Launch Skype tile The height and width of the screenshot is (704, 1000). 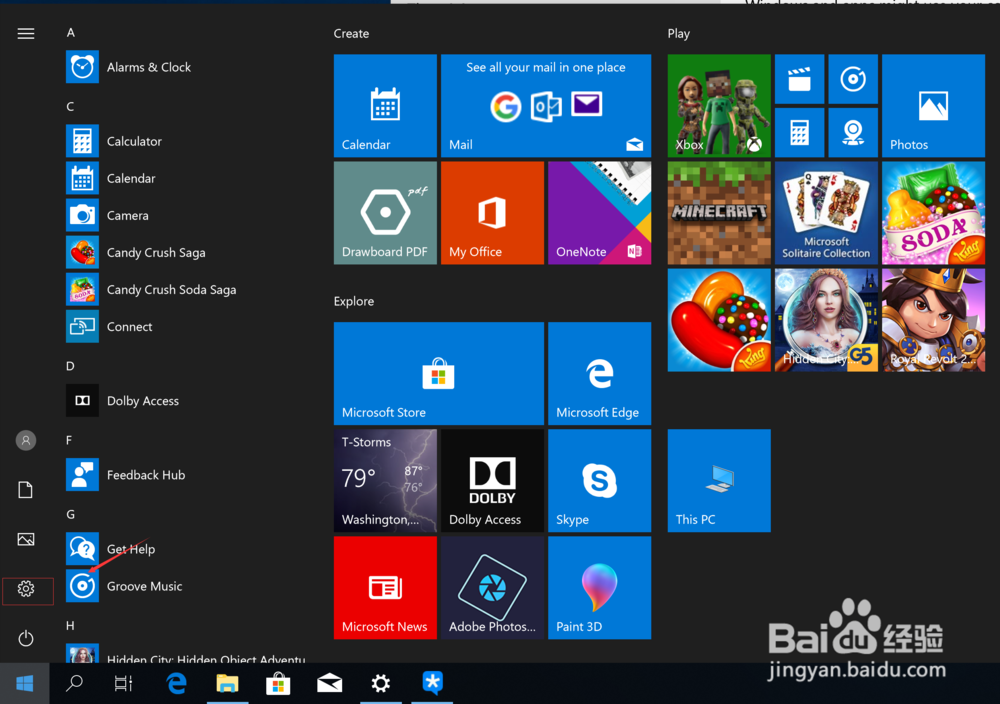point(599,481)
